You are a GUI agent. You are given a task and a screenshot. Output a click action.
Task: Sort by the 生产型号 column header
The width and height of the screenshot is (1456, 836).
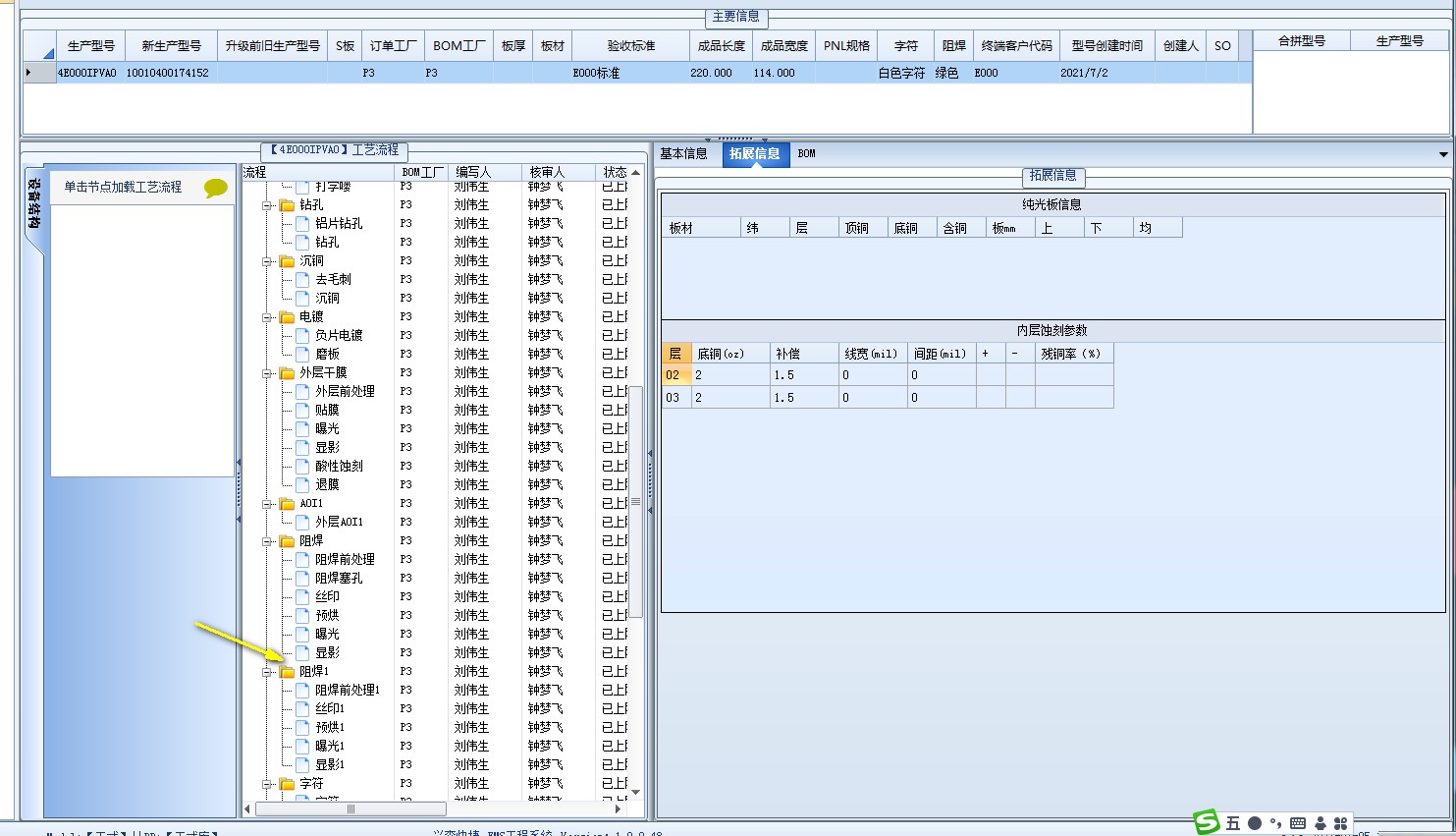[x=91, y=45]
